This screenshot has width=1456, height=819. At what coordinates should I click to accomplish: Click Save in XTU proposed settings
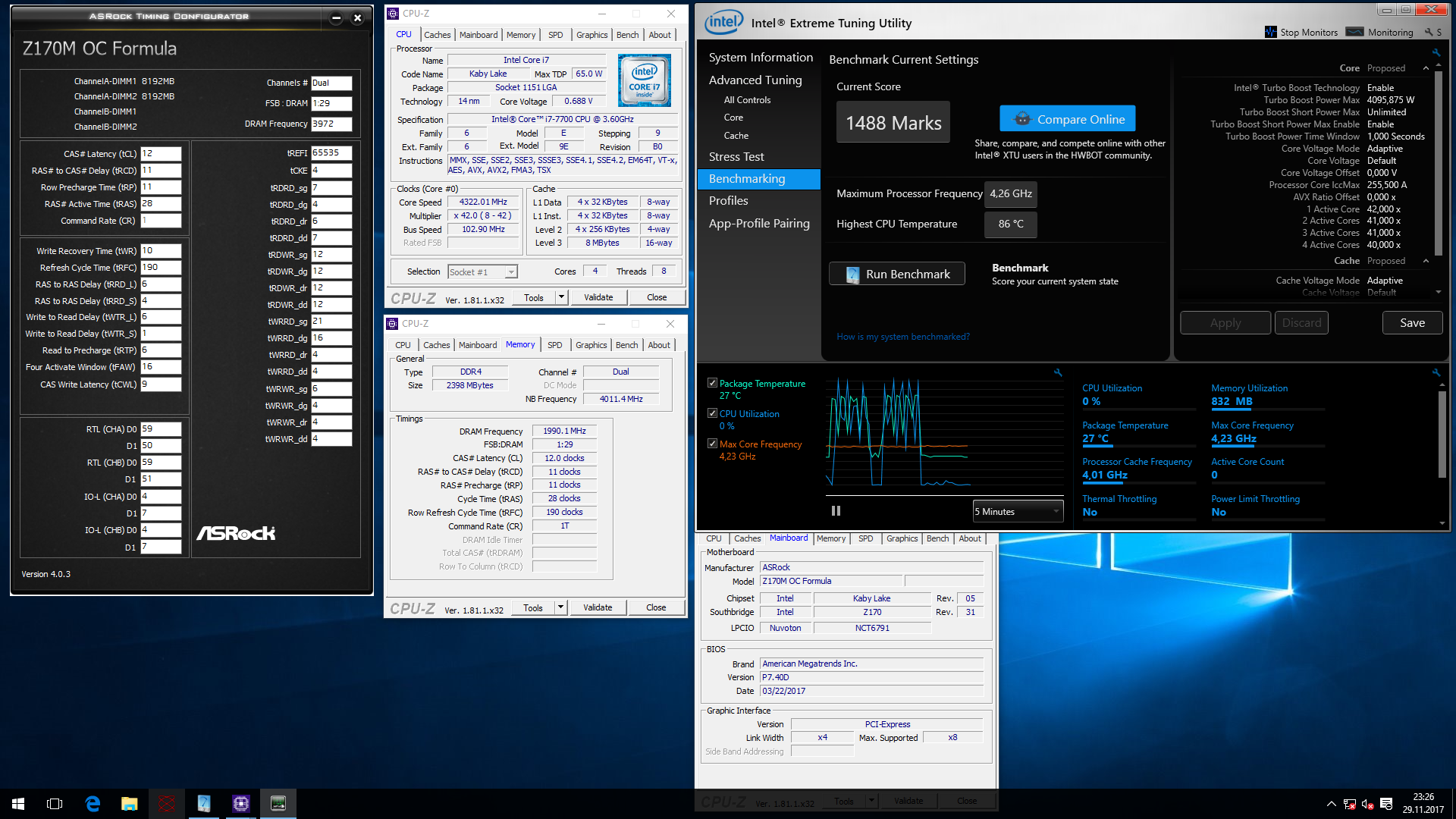pos(1412,322)
